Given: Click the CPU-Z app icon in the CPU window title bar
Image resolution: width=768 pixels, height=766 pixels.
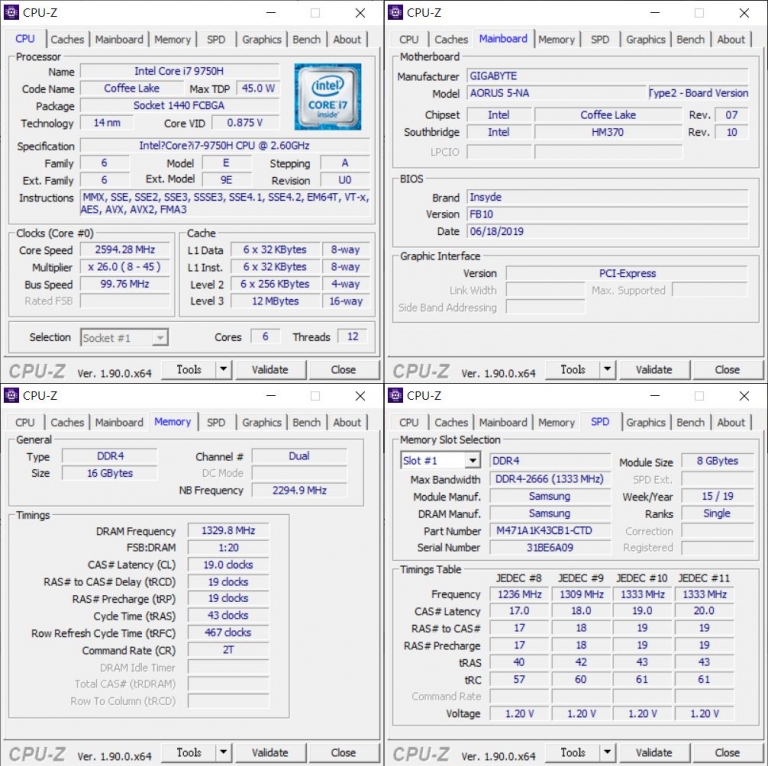Looking at the screenshot, I should [x=11, y=12].
